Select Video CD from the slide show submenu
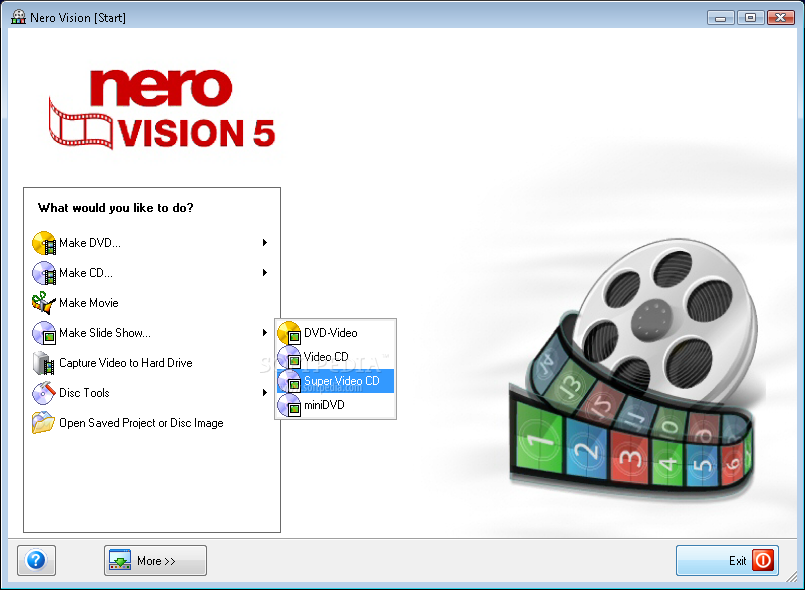Image resolution: width=805 pixels, height=590 pixels. tap(335, 357)
